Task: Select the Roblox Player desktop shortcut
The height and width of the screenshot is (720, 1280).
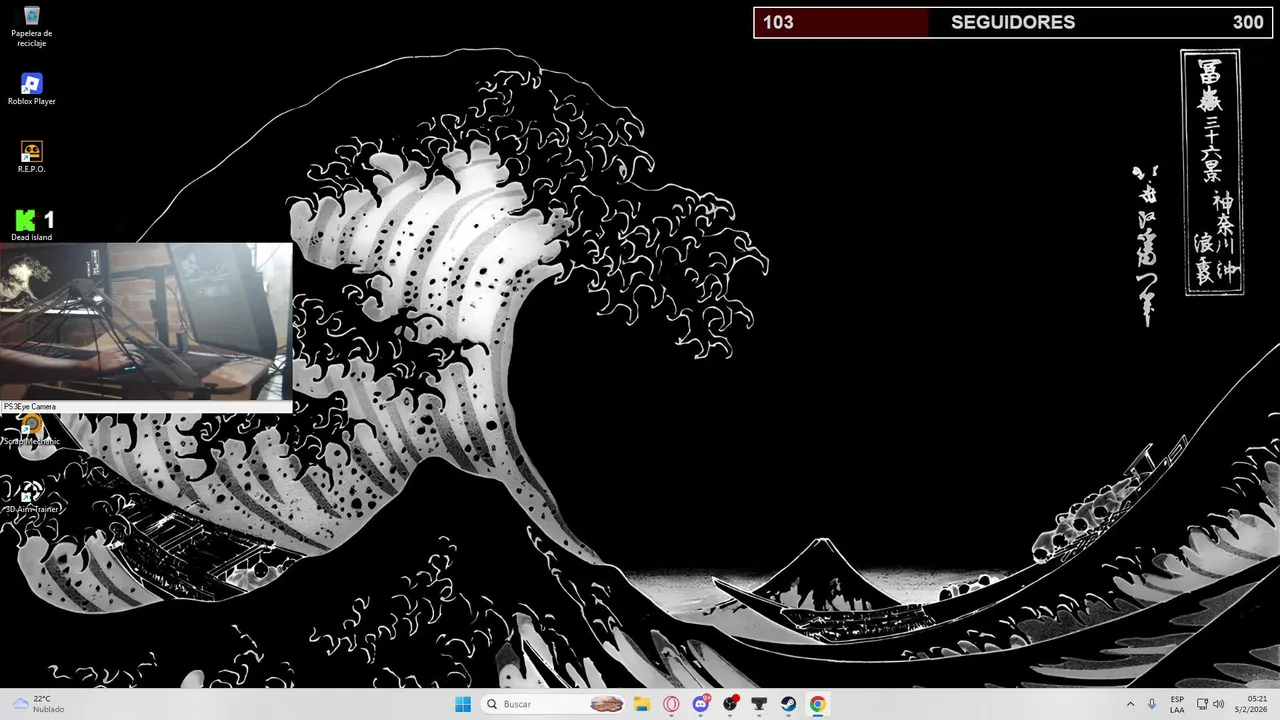Action: [x=31, y=89]
